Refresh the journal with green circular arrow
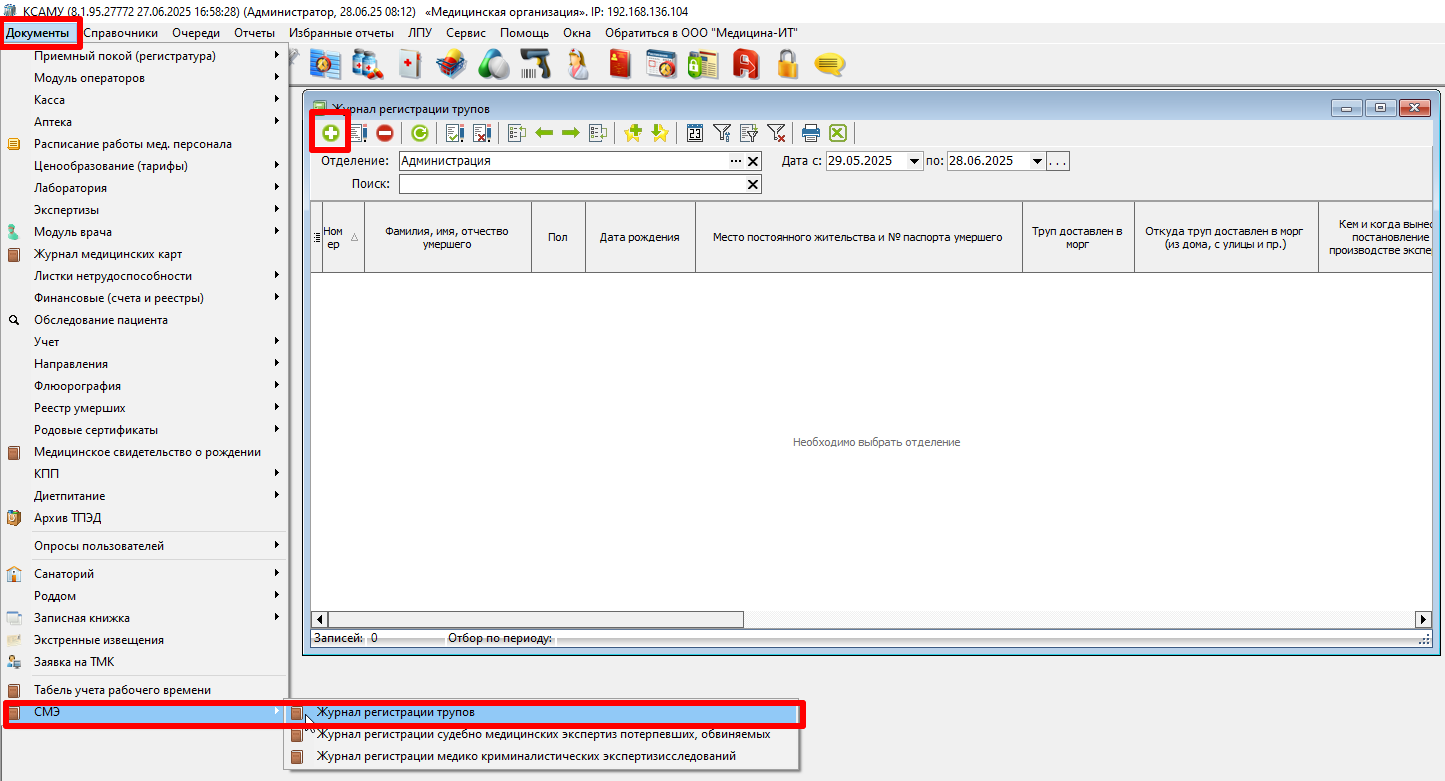Viewport: 1445px width, 781px height. [x=420, y=133]
